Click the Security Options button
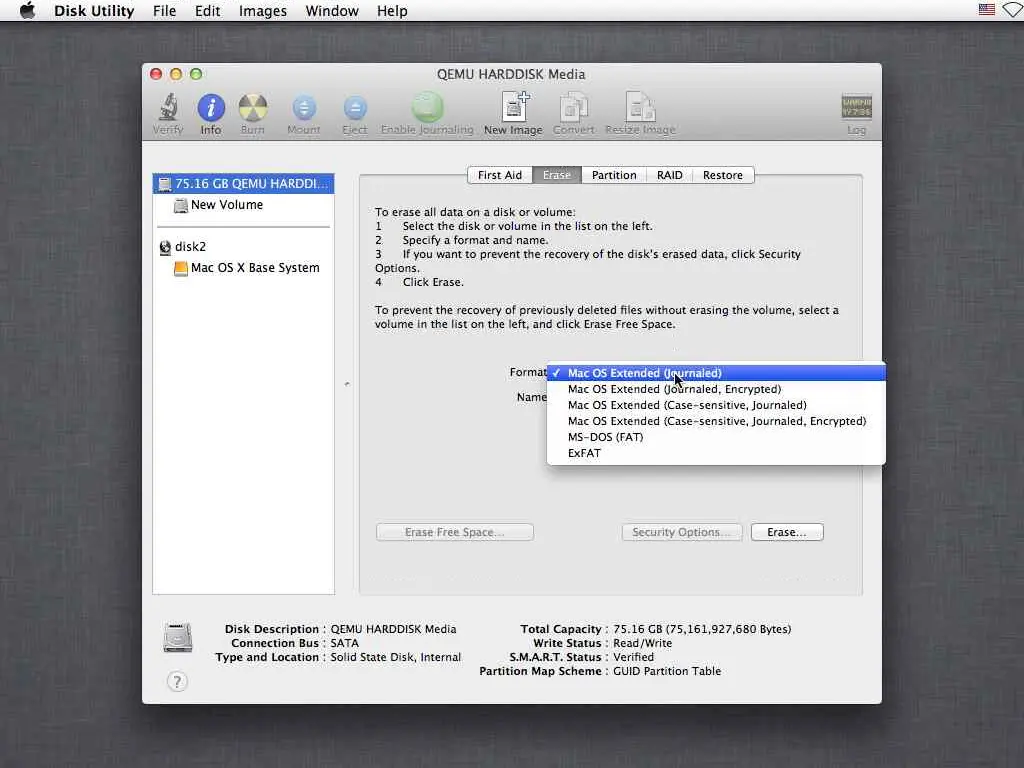Screen dimensions: 1024x768 (x=681, y=532)
